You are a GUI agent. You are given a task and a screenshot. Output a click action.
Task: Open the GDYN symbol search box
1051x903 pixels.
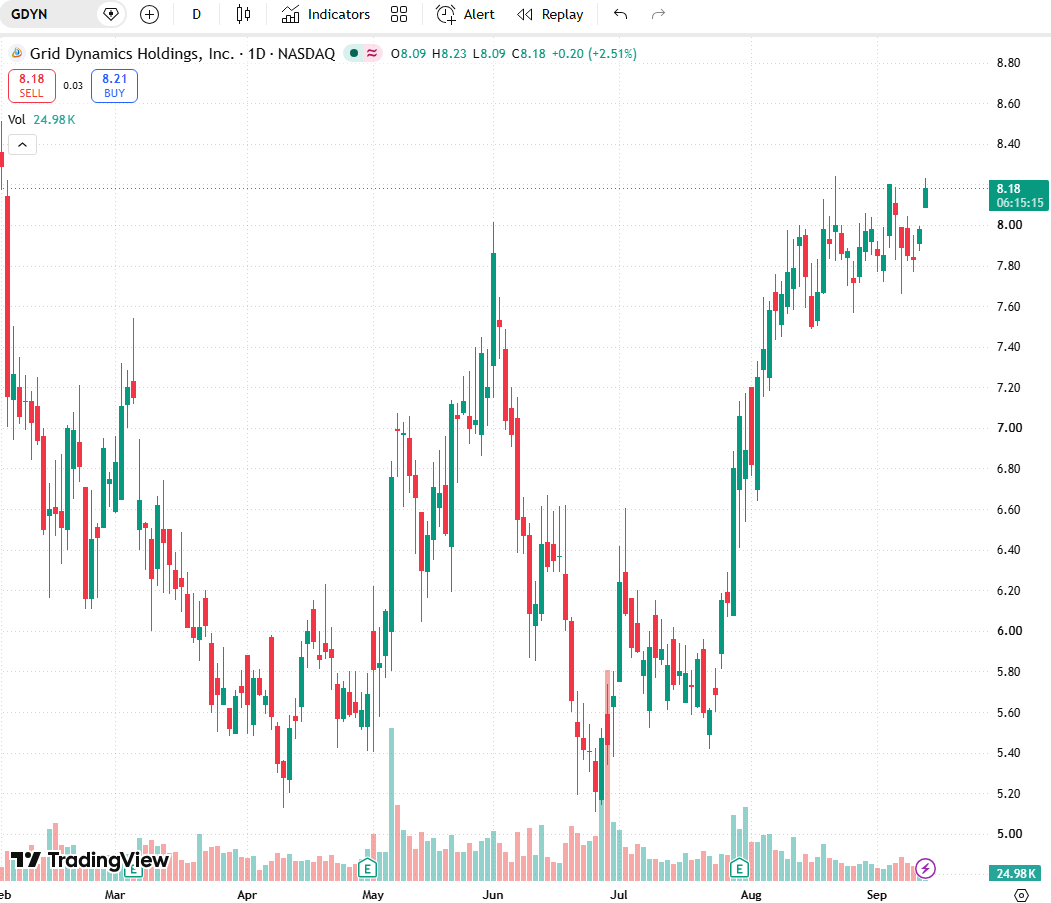pyautogui.click(x=47, y=14)
